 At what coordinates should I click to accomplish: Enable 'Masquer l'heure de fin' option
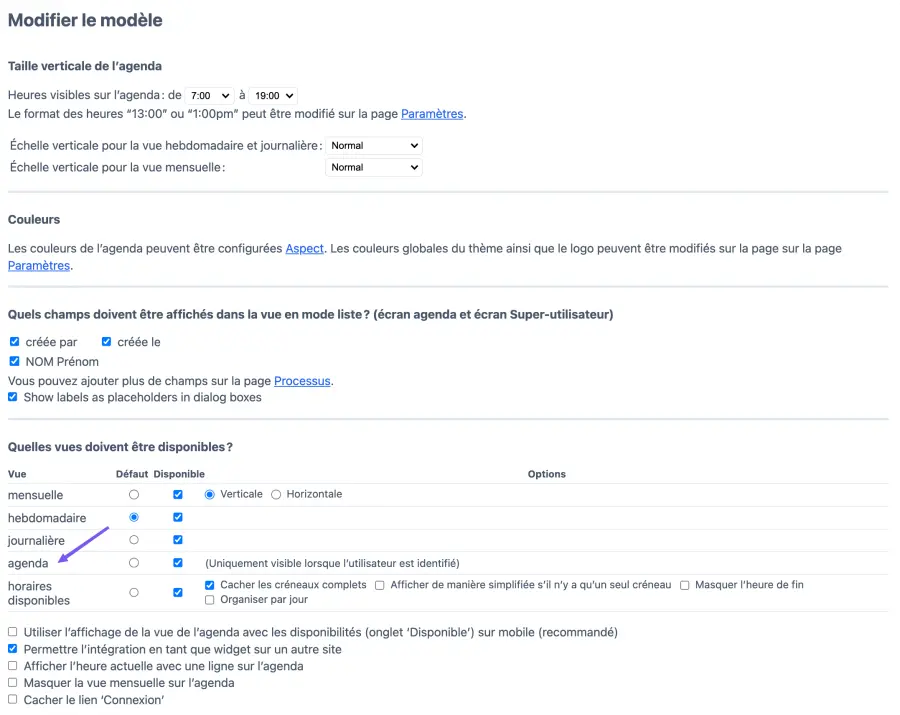coord(685,585)
